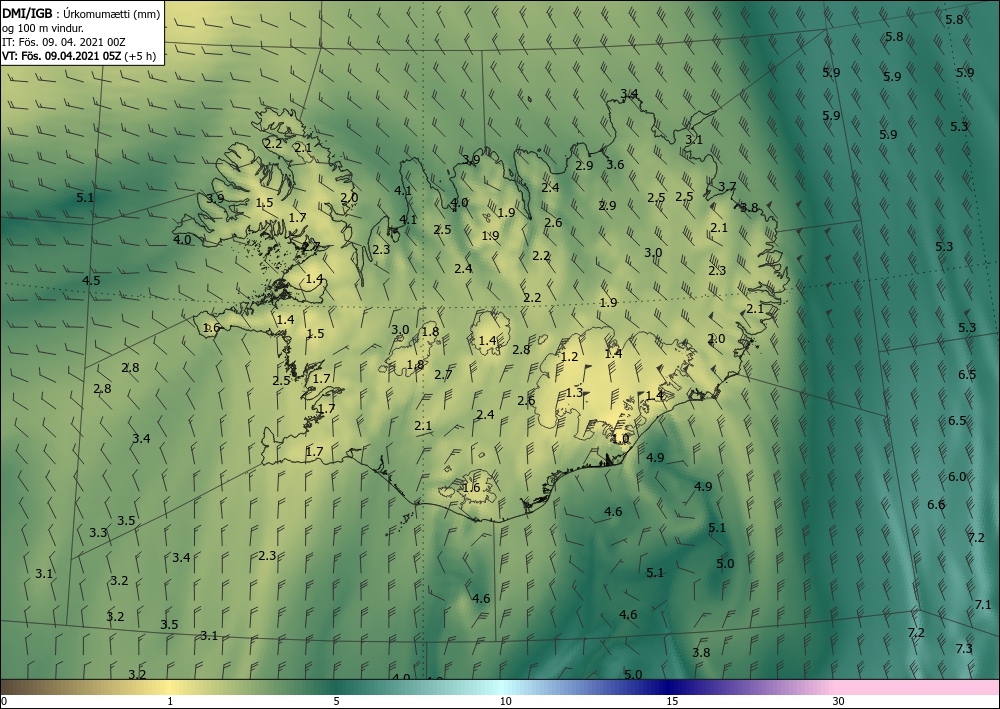The width and height of the screenshot is (1000, 709).
Task: Select the map value '3.6'
Action: [x=615, y=164]
